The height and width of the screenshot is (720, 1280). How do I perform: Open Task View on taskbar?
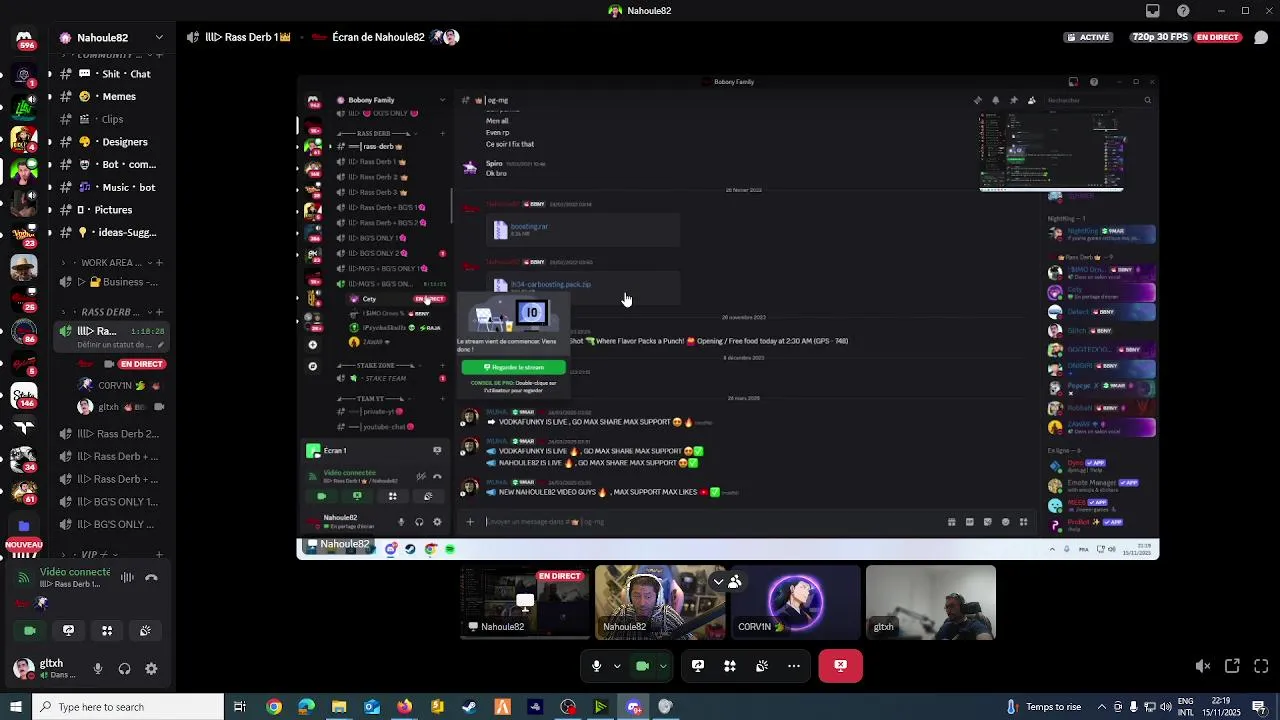point(240,707)
